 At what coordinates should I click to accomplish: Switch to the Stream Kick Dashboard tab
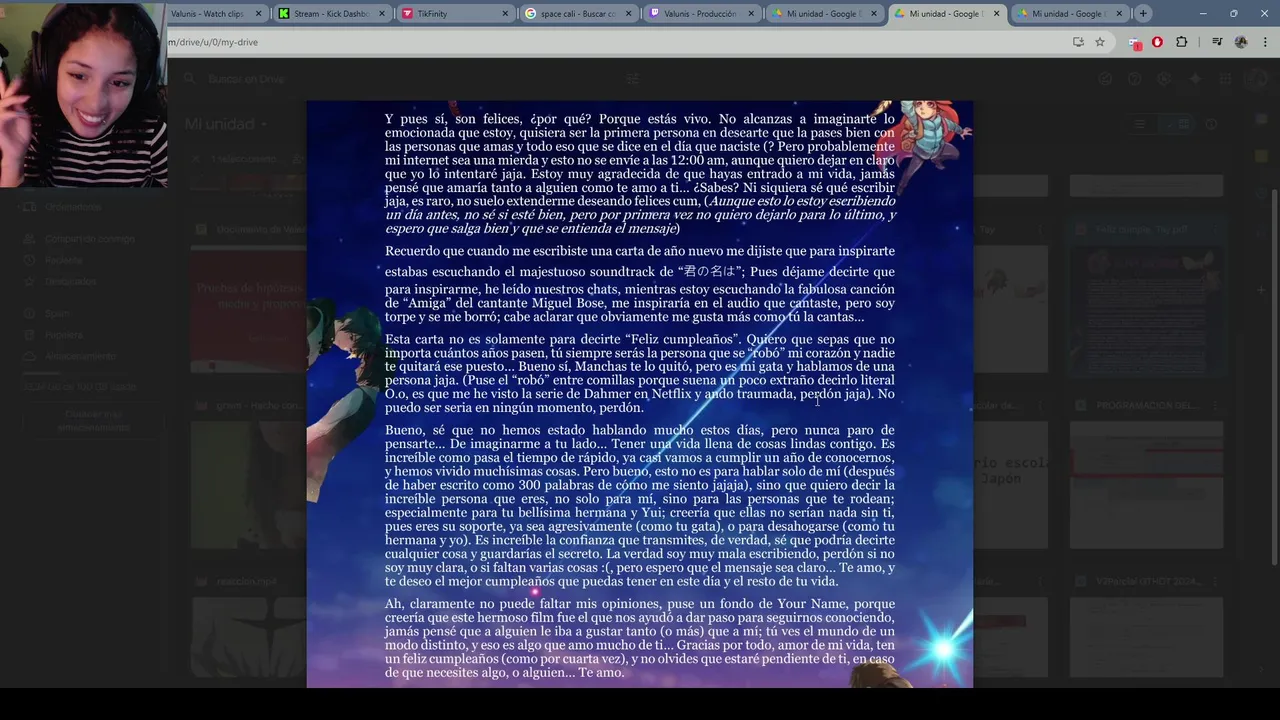click(x=331, y=14)
